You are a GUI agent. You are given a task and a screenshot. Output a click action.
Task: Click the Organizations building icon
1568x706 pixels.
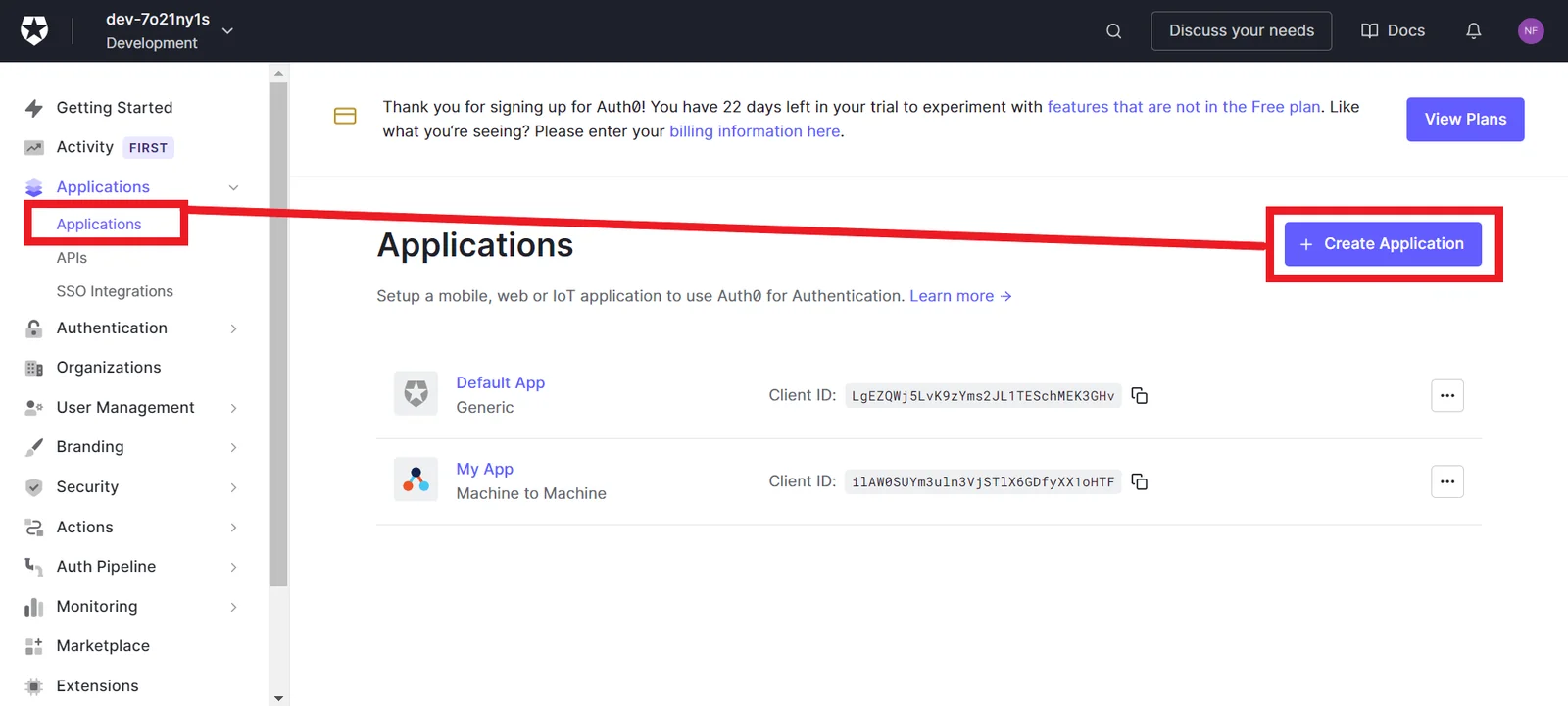point(34,368)
